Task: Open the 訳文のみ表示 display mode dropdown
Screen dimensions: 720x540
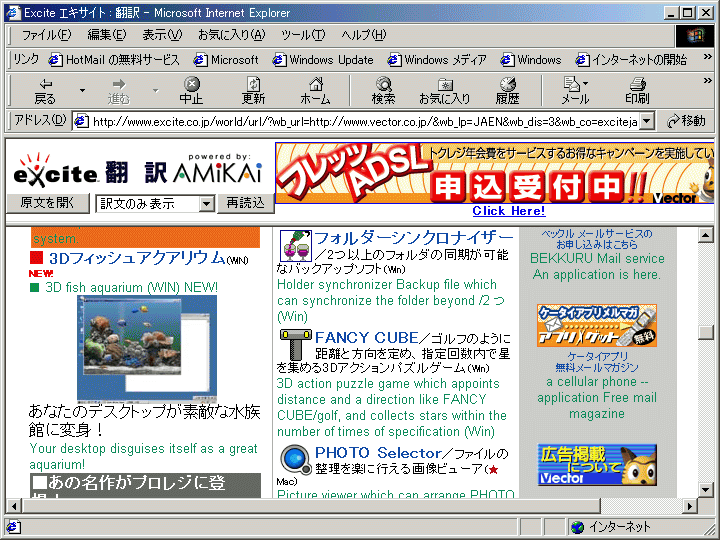Action: coord(155,203)
